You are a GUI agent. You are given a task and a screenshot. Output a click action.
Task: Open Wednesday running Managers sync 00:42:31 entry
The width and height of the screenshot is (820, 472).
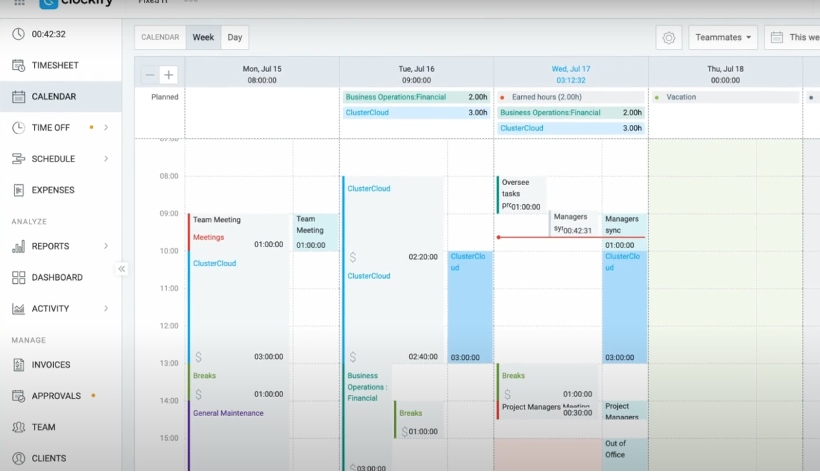point(574,223)
